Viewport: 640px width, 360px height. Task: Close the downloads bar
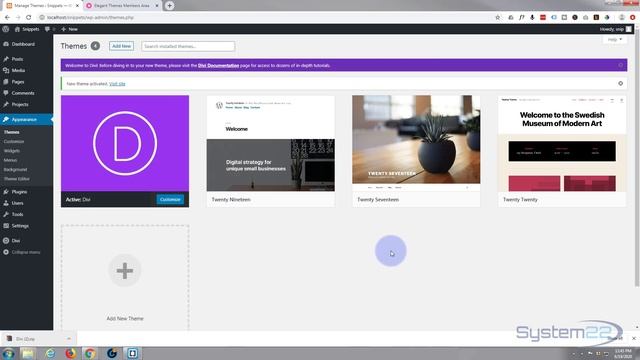[633, 338]
